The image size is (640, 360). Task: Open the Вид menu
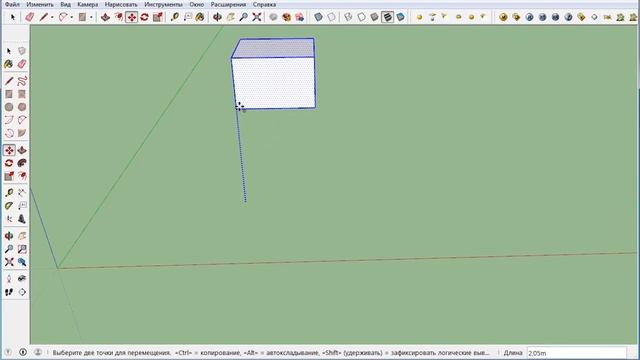tap(65, 4)
